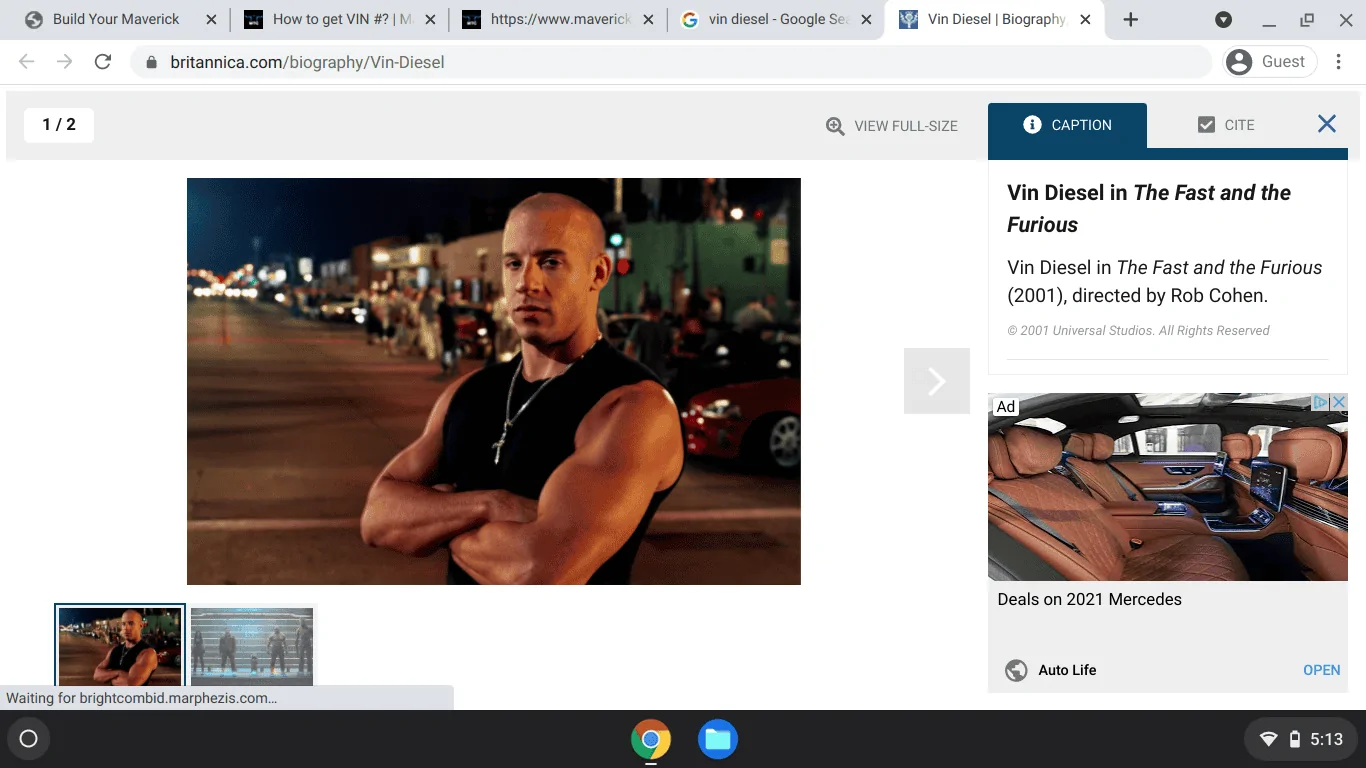The image size is (1366, 768).
Task: Click the Wi-Fi icon in system tray
Action: (x=1268, y=740)
